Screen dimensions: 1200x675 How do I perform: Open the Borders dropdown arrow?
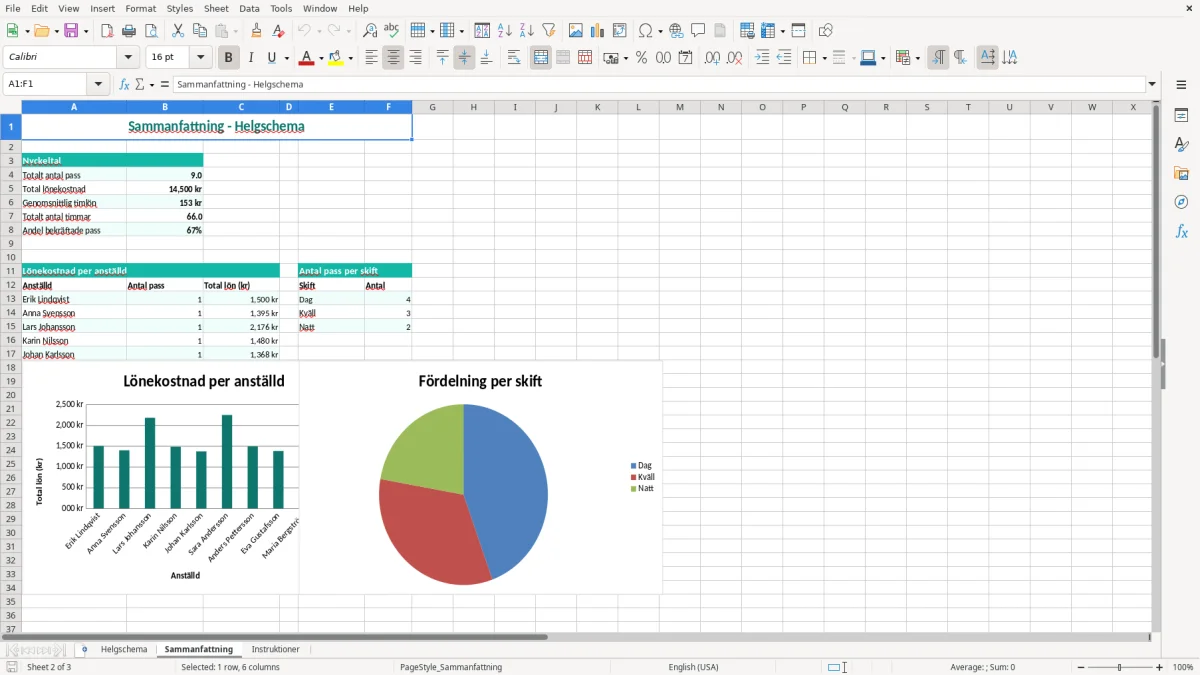(823, 58)
